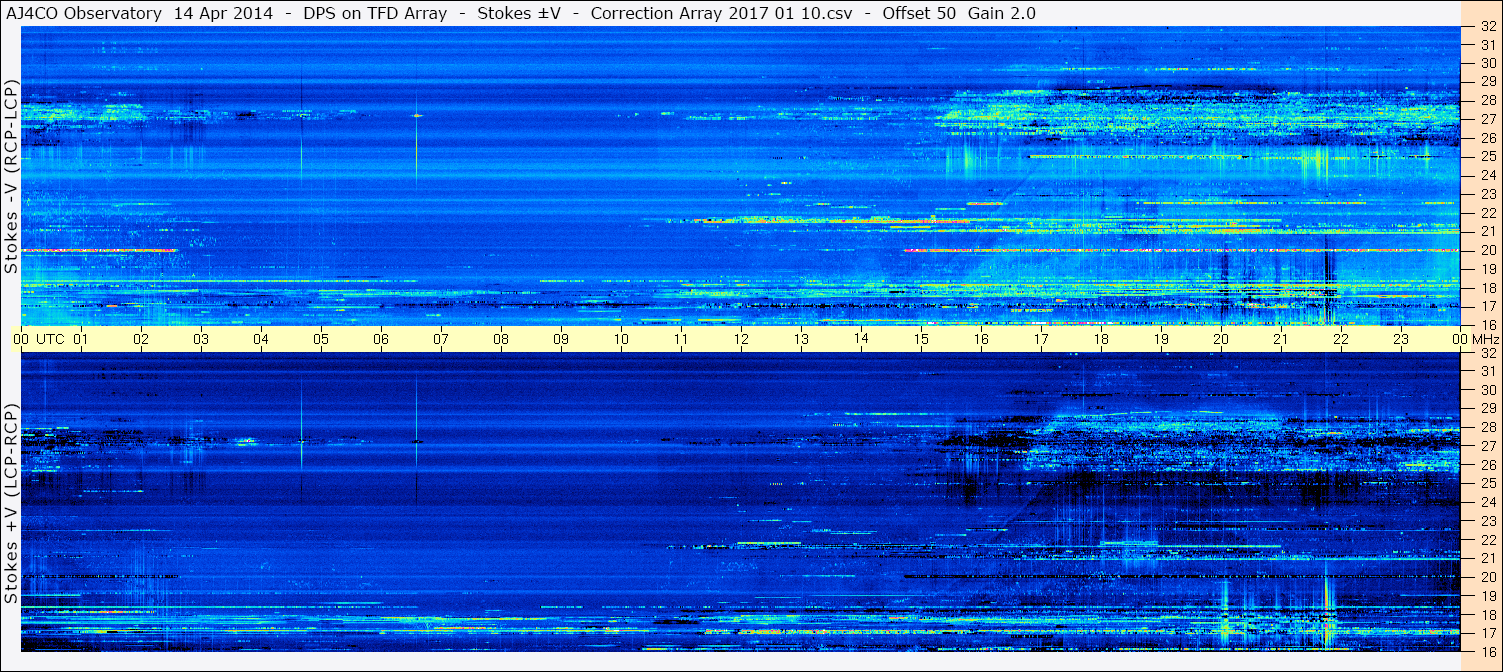Click the 01 hour tick on the time axis
Image resolution: width=1503 pixels, height=672 pixels.
[x=81, y=339]
